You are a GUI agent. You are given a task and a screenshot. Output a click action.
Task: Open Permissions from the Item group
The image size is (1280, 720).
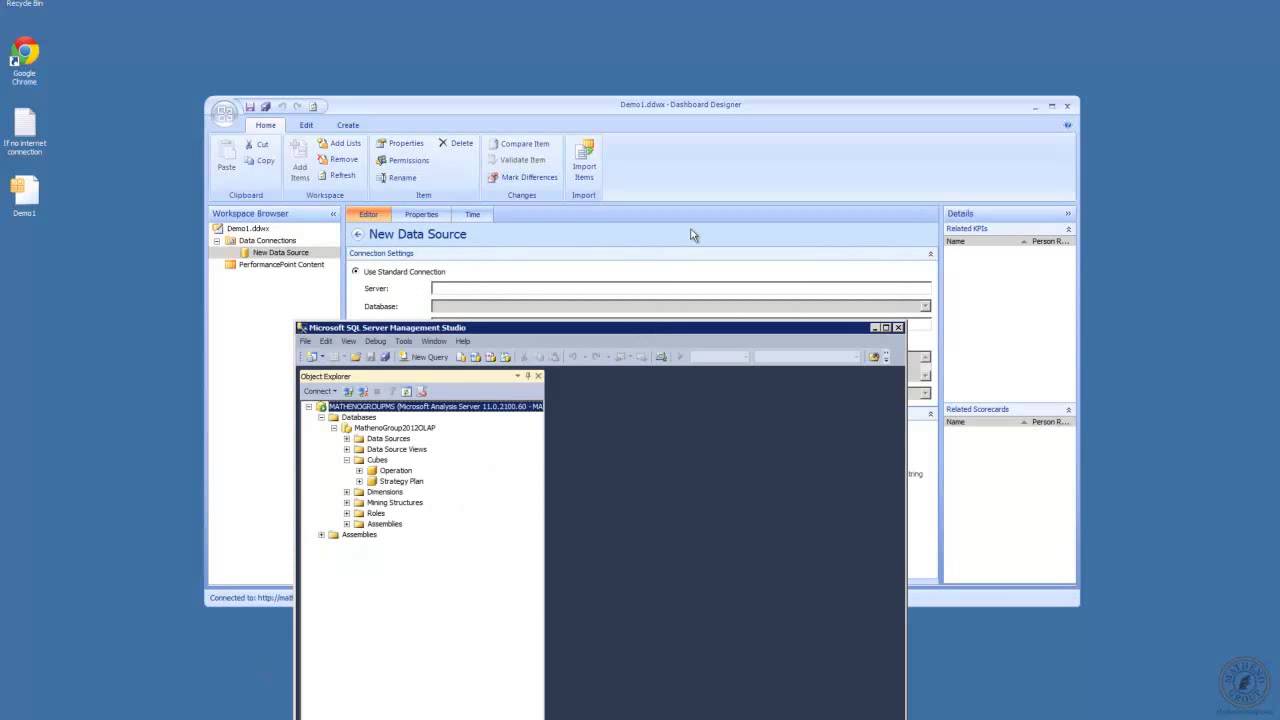tap(402, 160)
